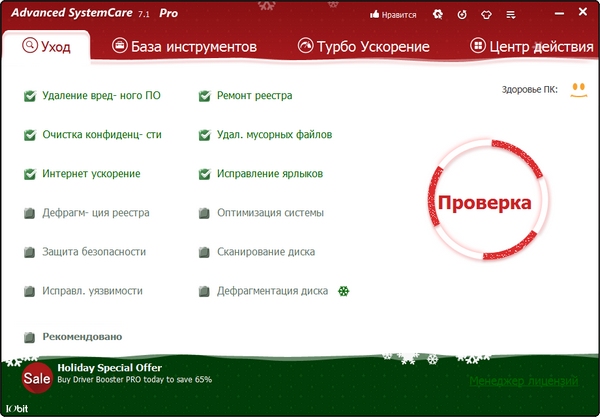Click "Buy Driver Booster PRO today" offer text
This screenshot has width=600, height=417.
(135, 380)
